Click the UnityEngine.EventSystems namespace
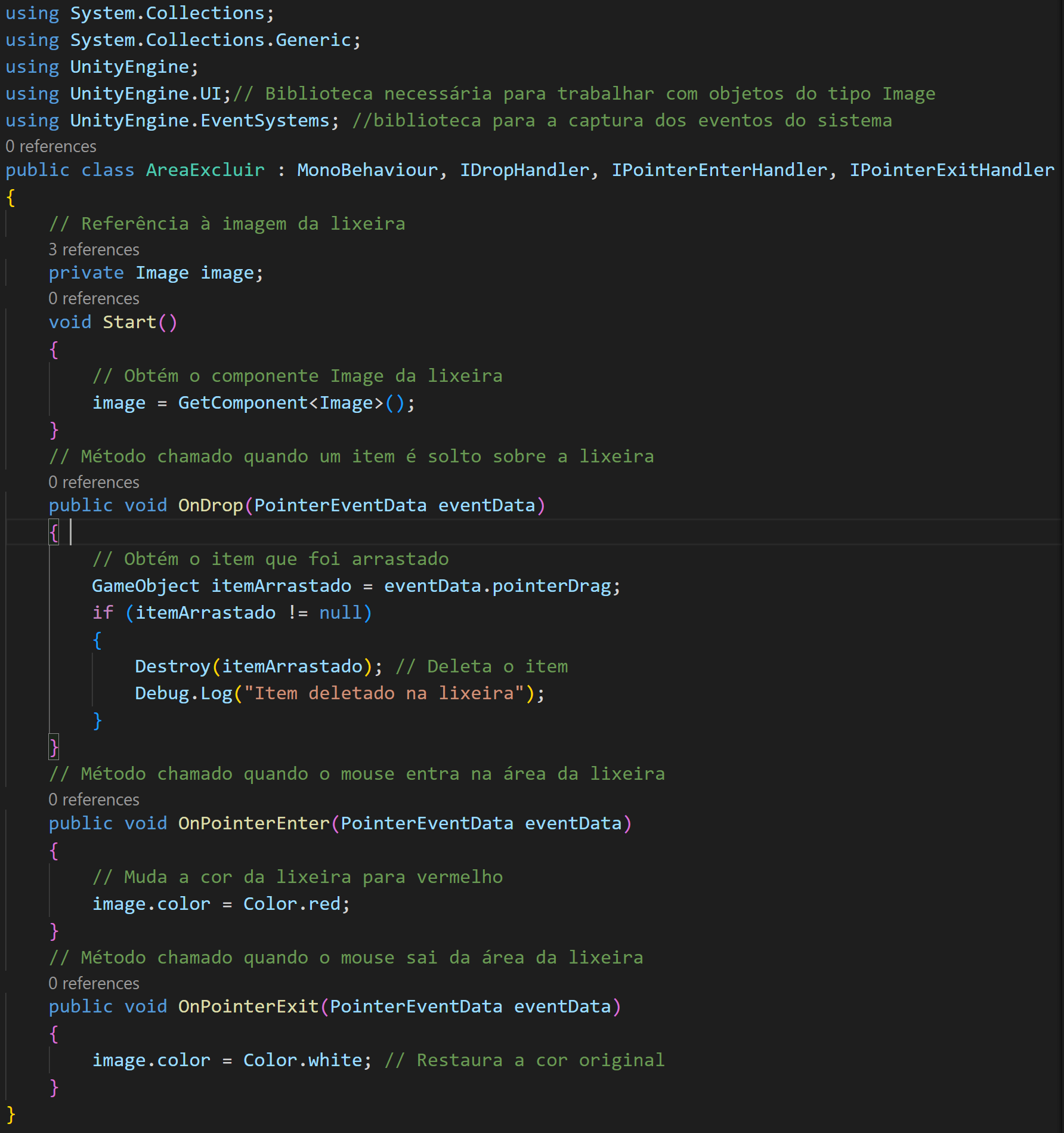 coord(200,121)
